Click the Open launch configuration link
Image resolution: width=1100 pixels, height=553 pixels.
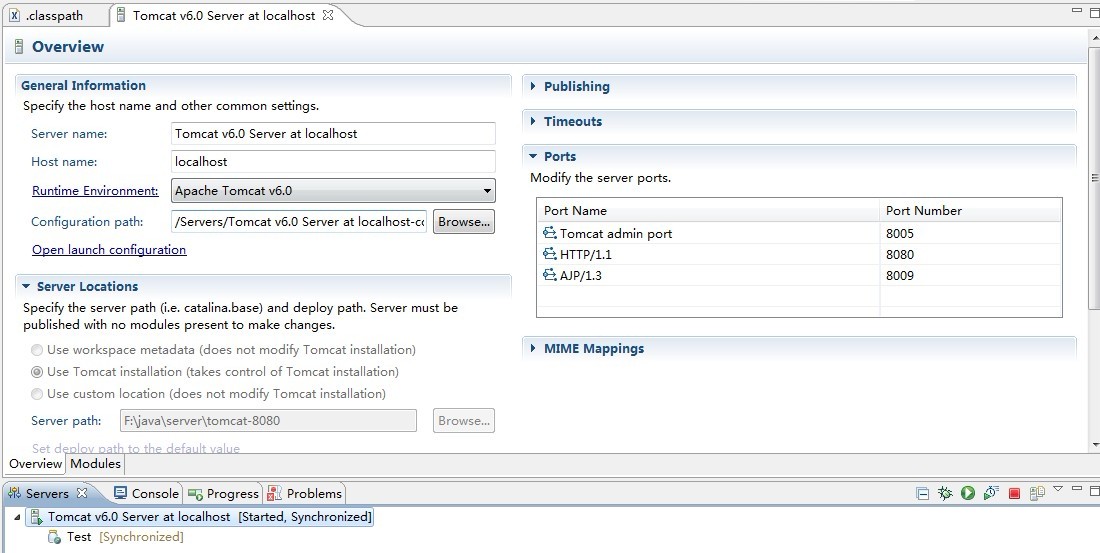(x=109, y=250)
